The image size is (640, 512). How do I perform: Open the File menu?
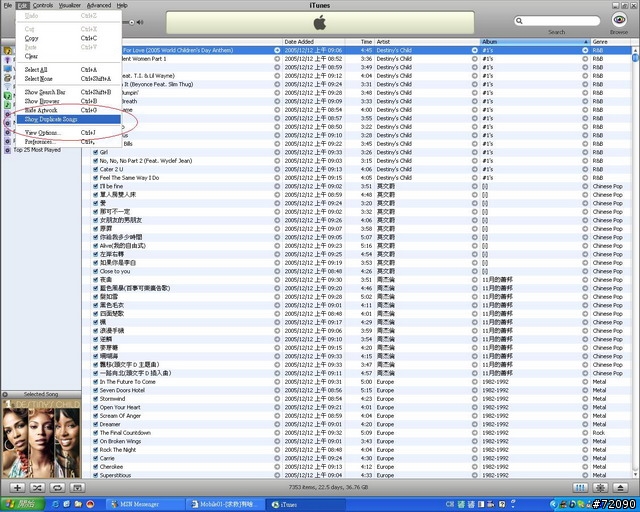[8, 5]
